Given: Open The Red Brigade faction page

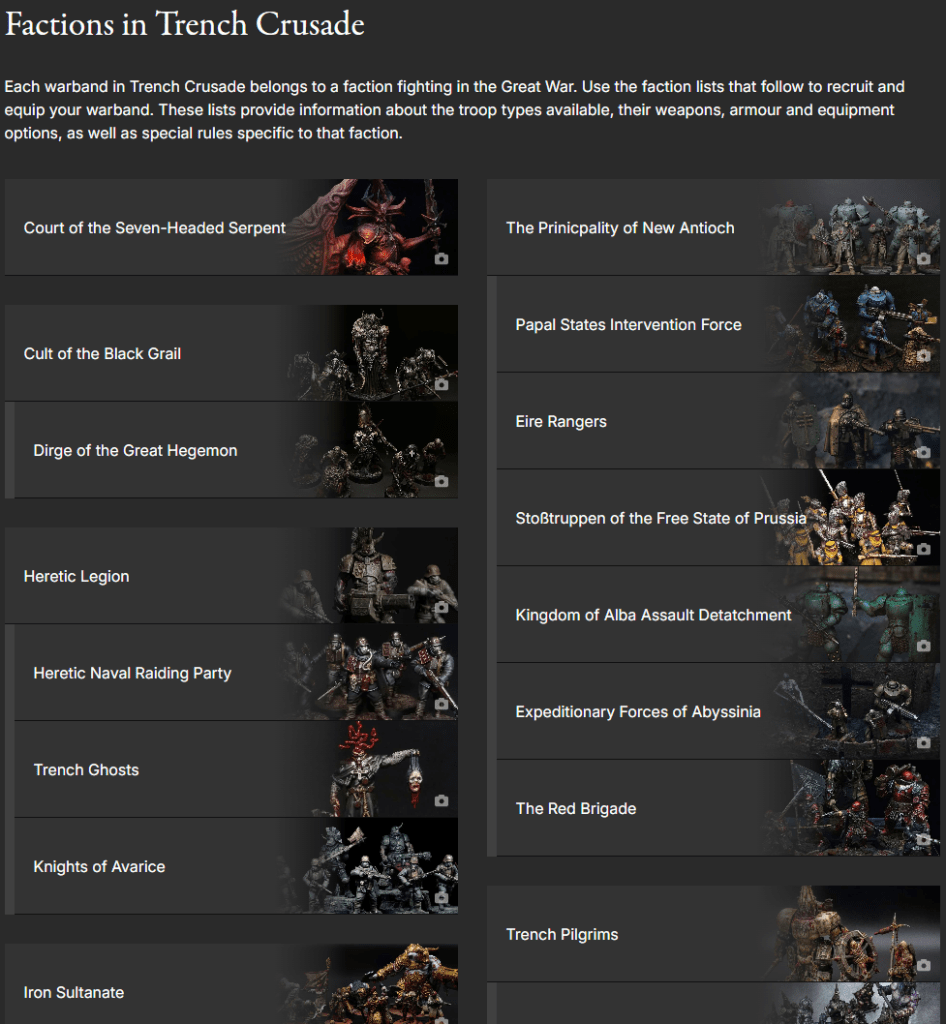Looking at the screenshot, I should pyautogui.click(x=576, y=809).
